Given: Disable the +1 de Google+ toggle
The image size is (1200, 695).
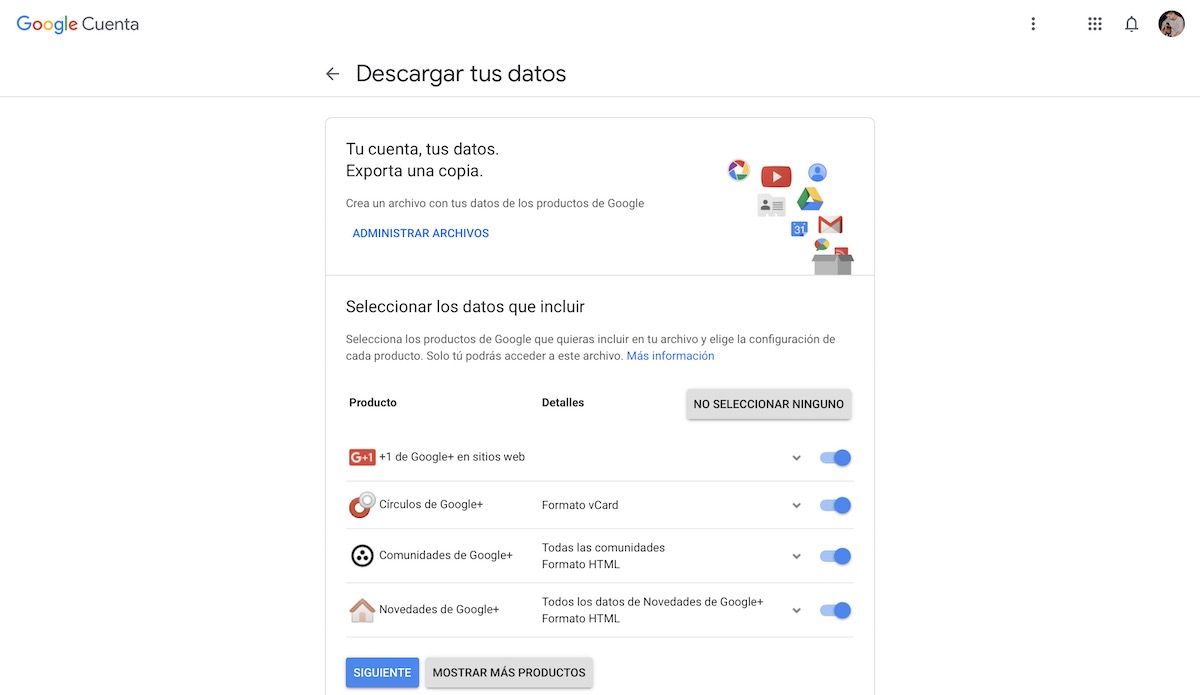Looking at the screenshot, I should pos(835,458).
